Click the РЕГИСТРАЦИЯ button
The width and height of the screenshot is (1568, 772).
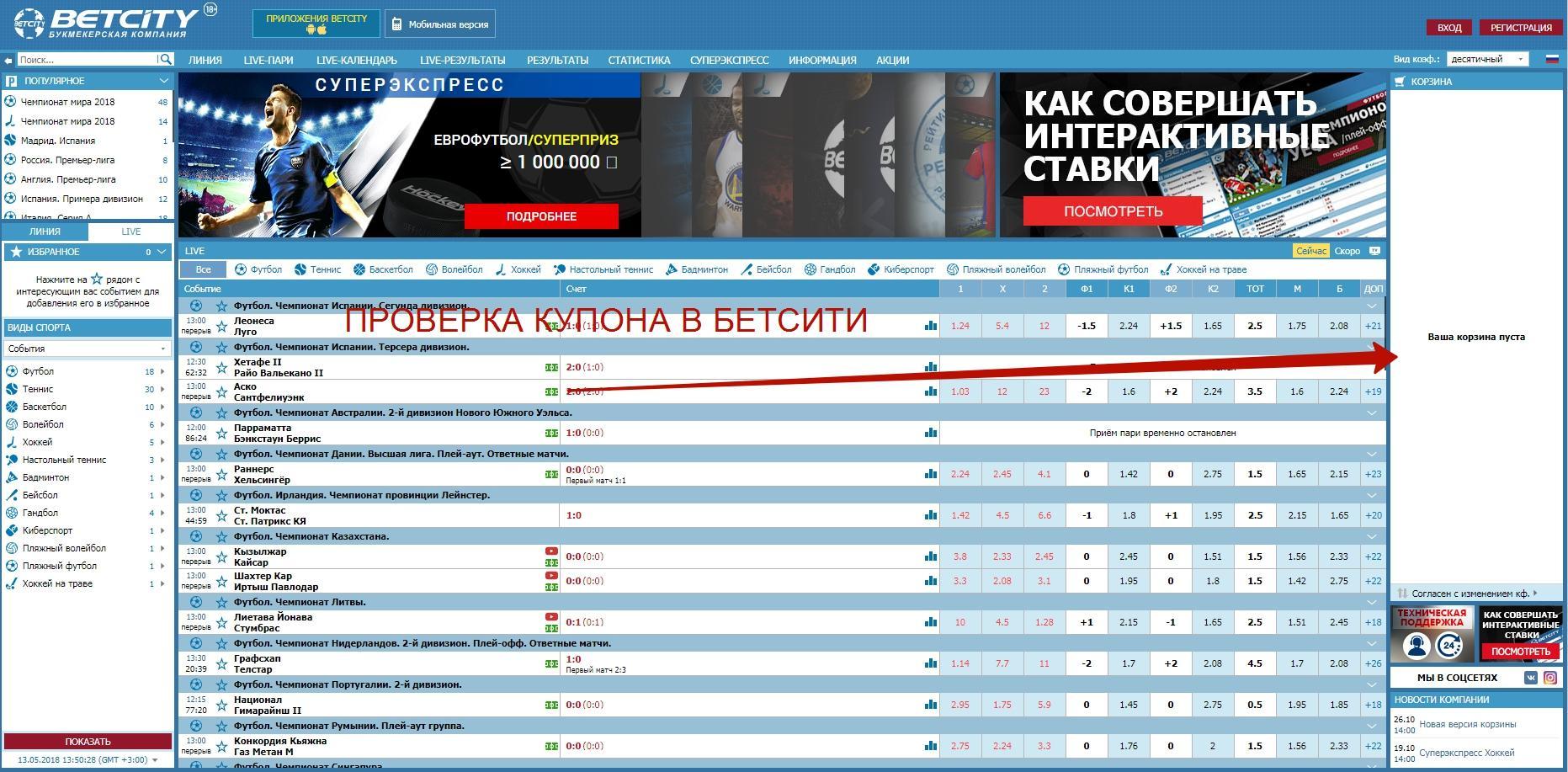[x=1520, y=28]
